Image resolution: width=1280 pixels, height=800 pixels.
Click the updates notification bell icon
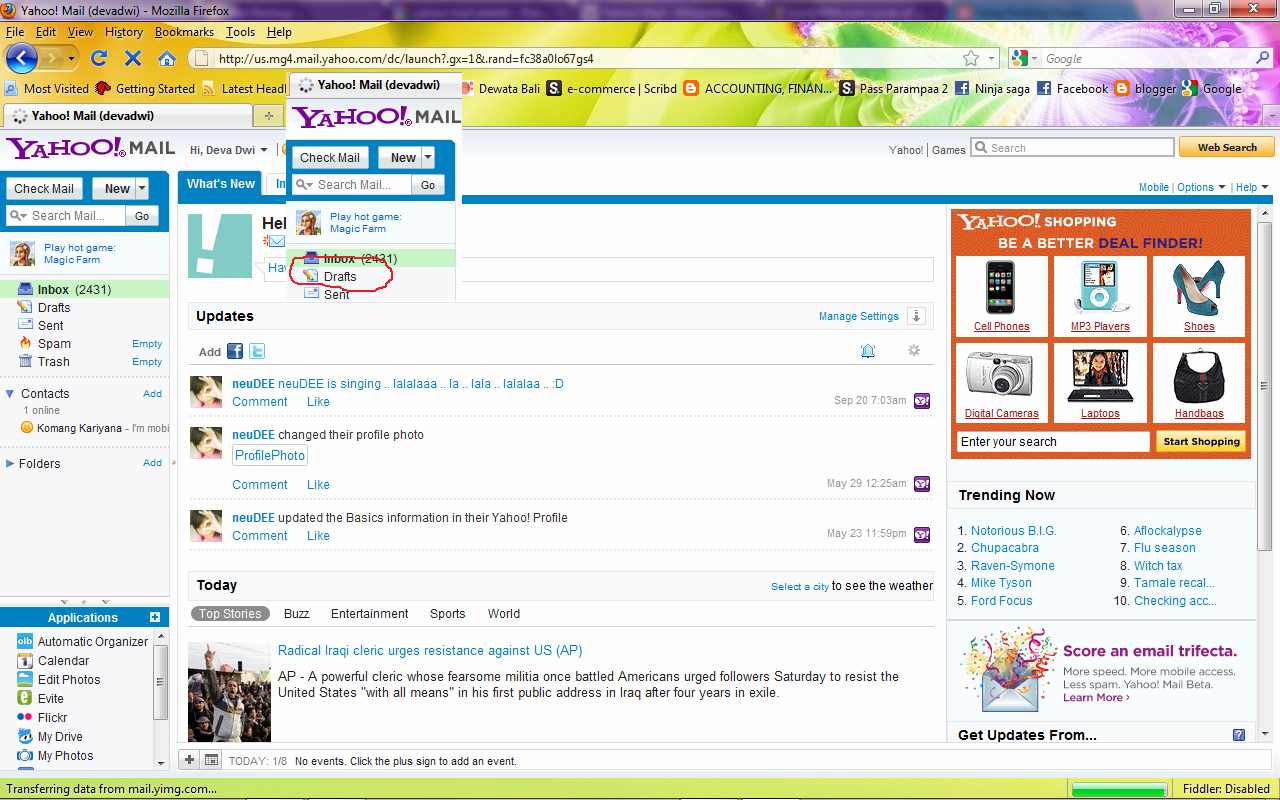[868, 350]
